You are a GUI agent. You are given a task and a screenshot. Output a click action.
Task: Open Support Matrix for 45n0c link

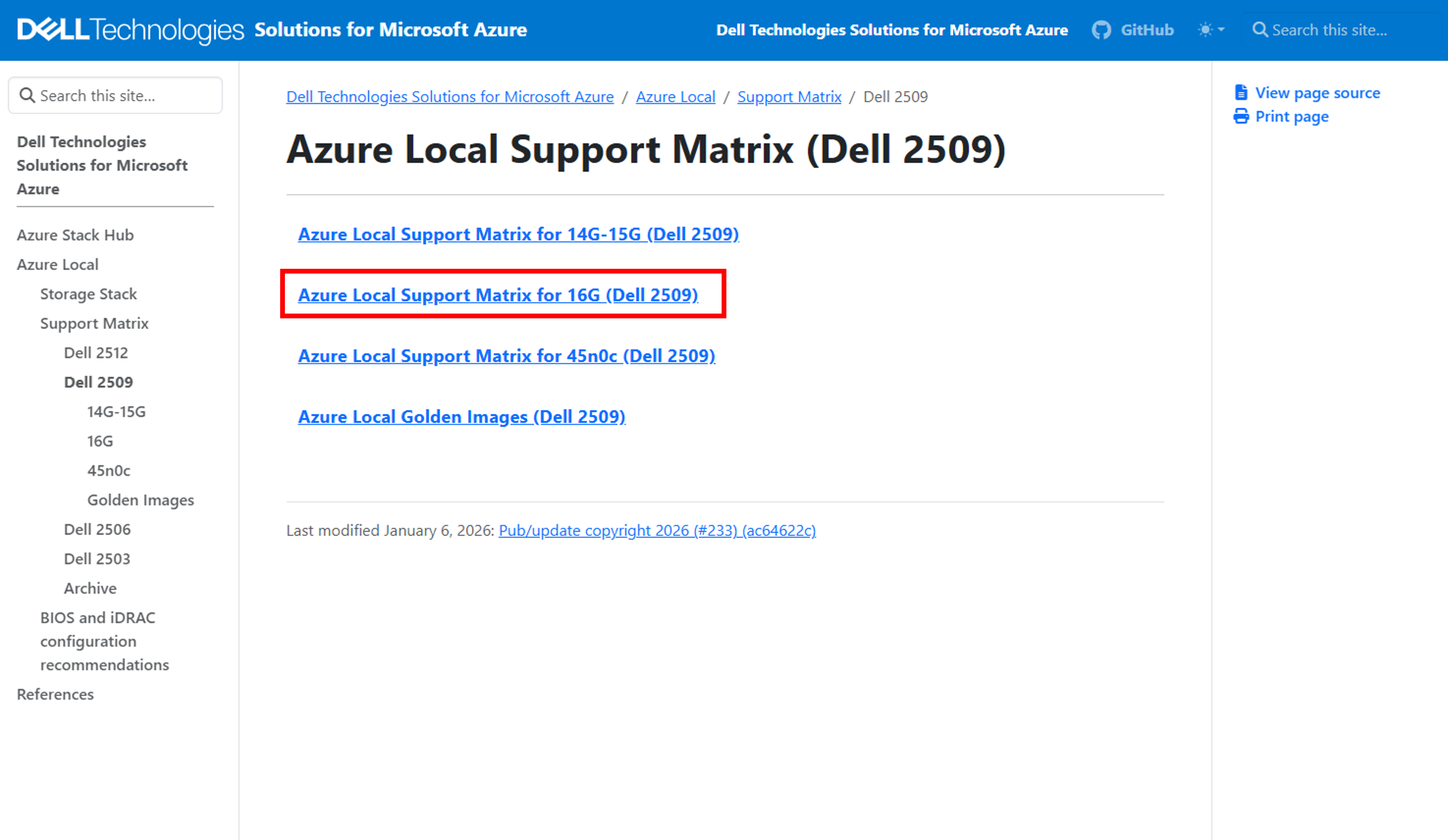point(506,356)
